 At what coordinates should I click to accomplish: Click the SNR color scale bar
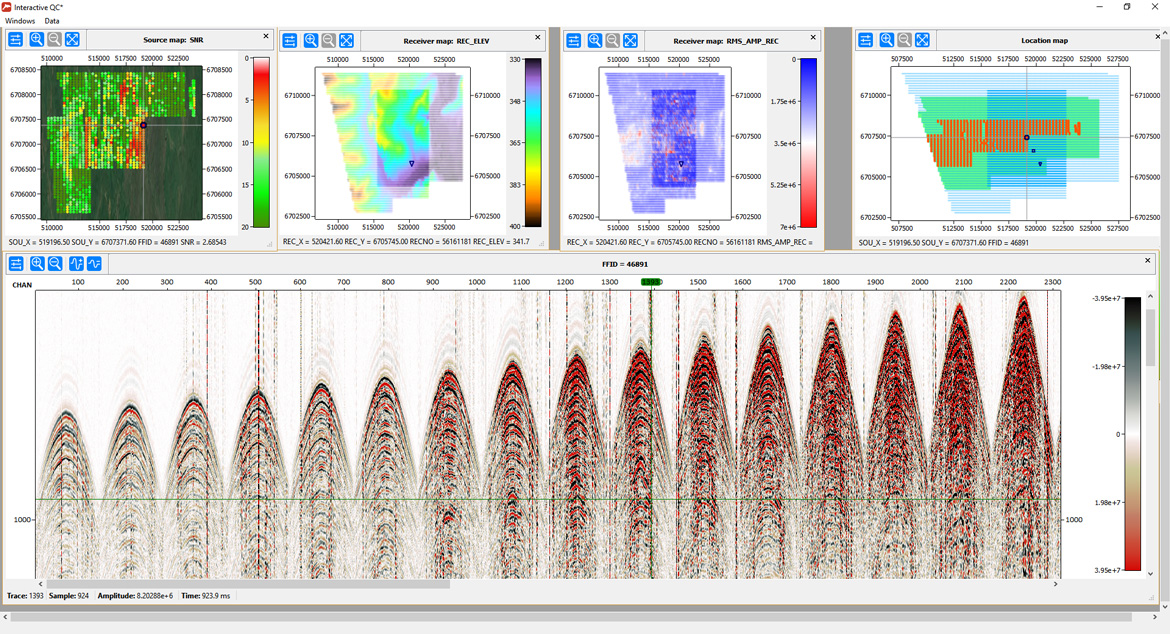[261, 142]
